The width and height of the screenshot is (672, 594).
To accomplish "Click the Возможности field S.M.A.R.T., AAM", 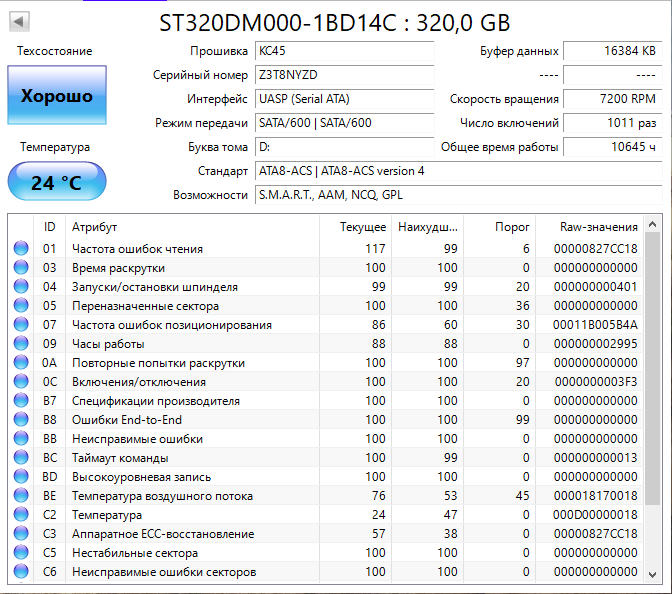I will 459,195.
